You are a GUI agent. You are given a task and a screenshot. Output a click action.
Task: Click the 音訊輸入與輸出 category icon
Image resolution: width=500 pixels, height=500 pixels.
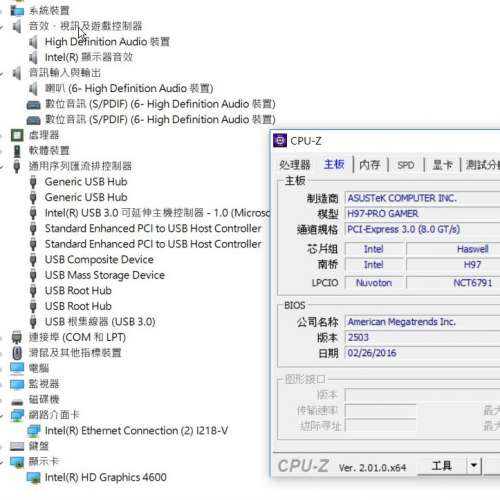(17, 73)
